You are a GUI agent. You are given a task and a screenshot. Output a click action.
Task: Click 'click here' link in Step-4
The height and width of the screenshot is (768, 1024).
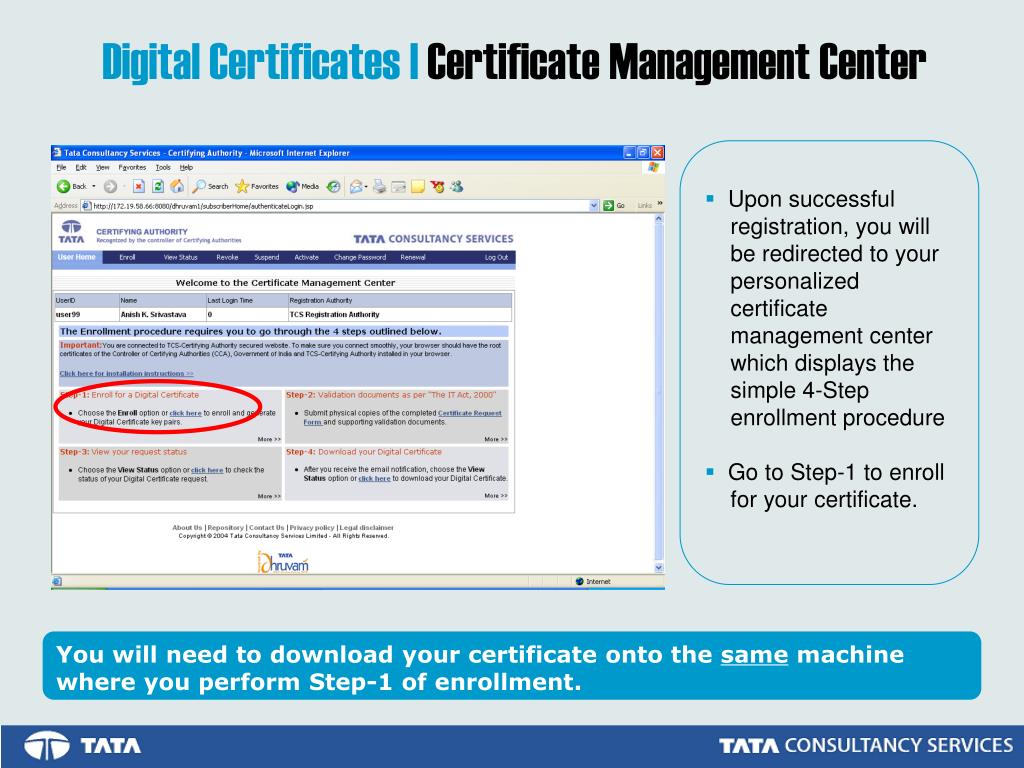(374, 479)
